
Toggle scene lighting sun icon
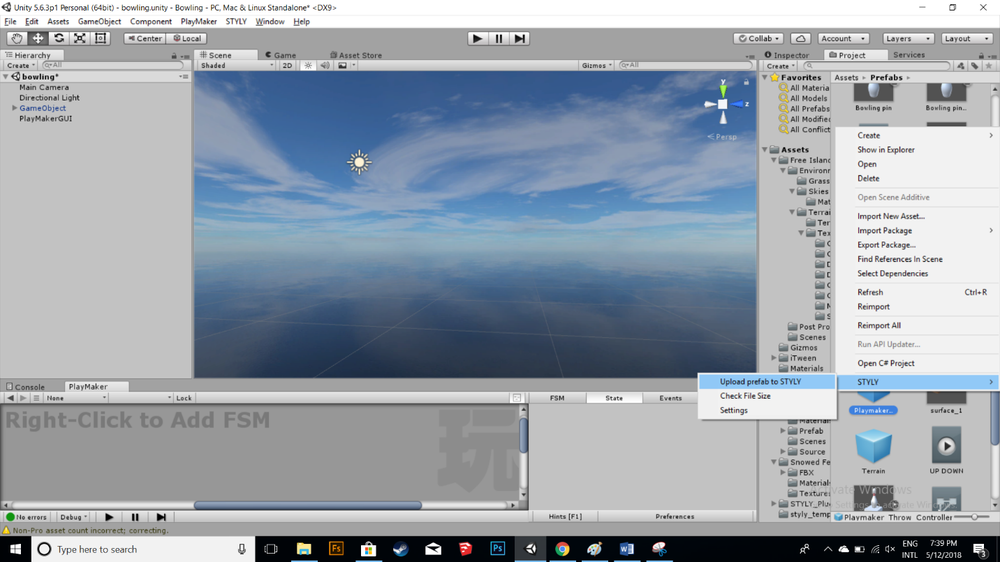click(308, 65)
